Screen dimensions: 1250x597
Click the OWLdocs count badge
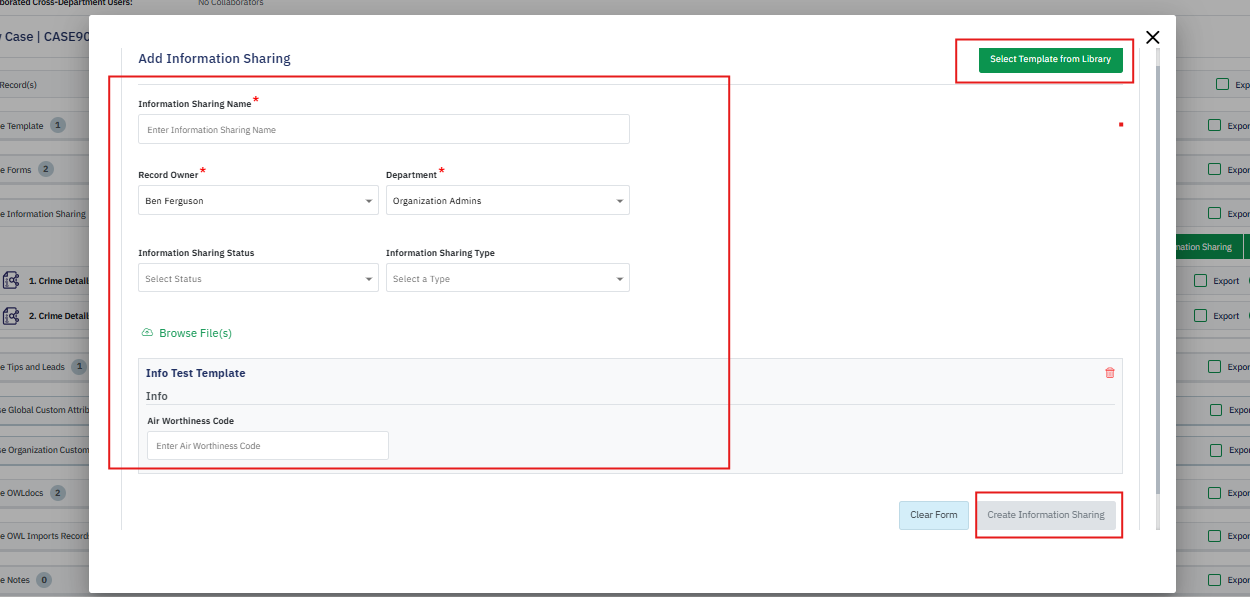57,493
